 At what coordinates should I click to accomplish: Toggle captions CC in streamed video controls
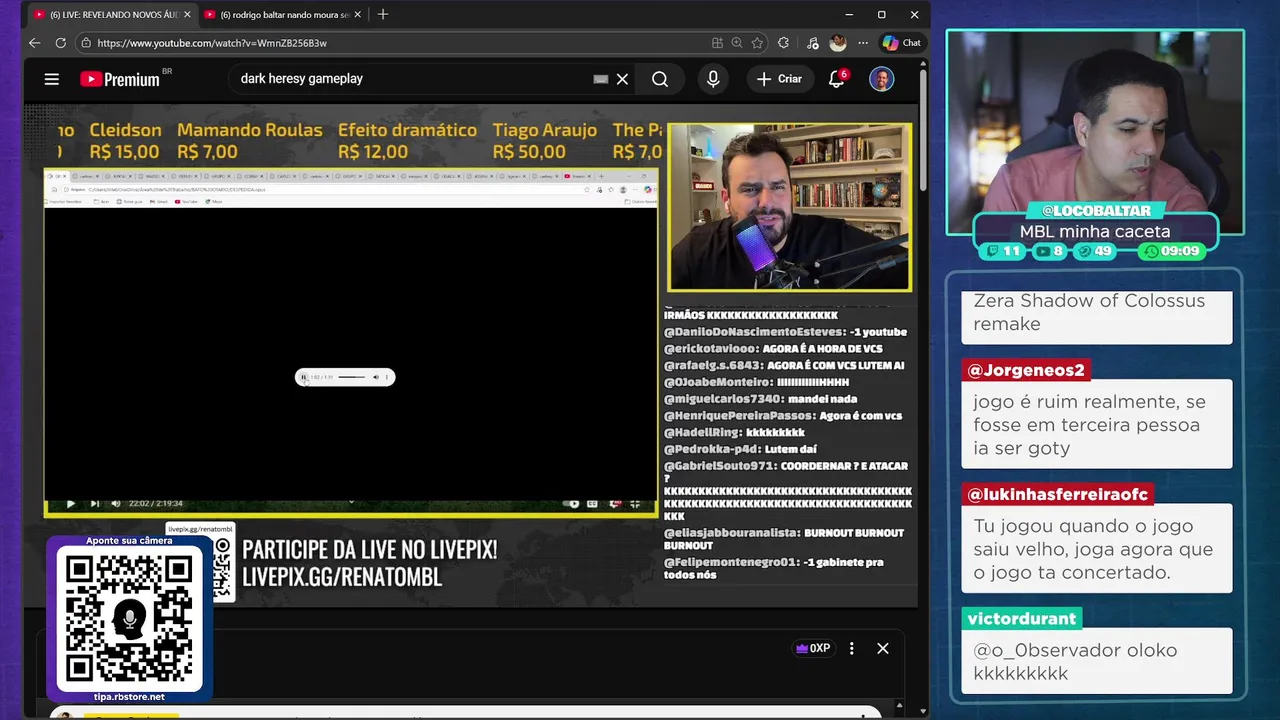click(x=592, y=503)
